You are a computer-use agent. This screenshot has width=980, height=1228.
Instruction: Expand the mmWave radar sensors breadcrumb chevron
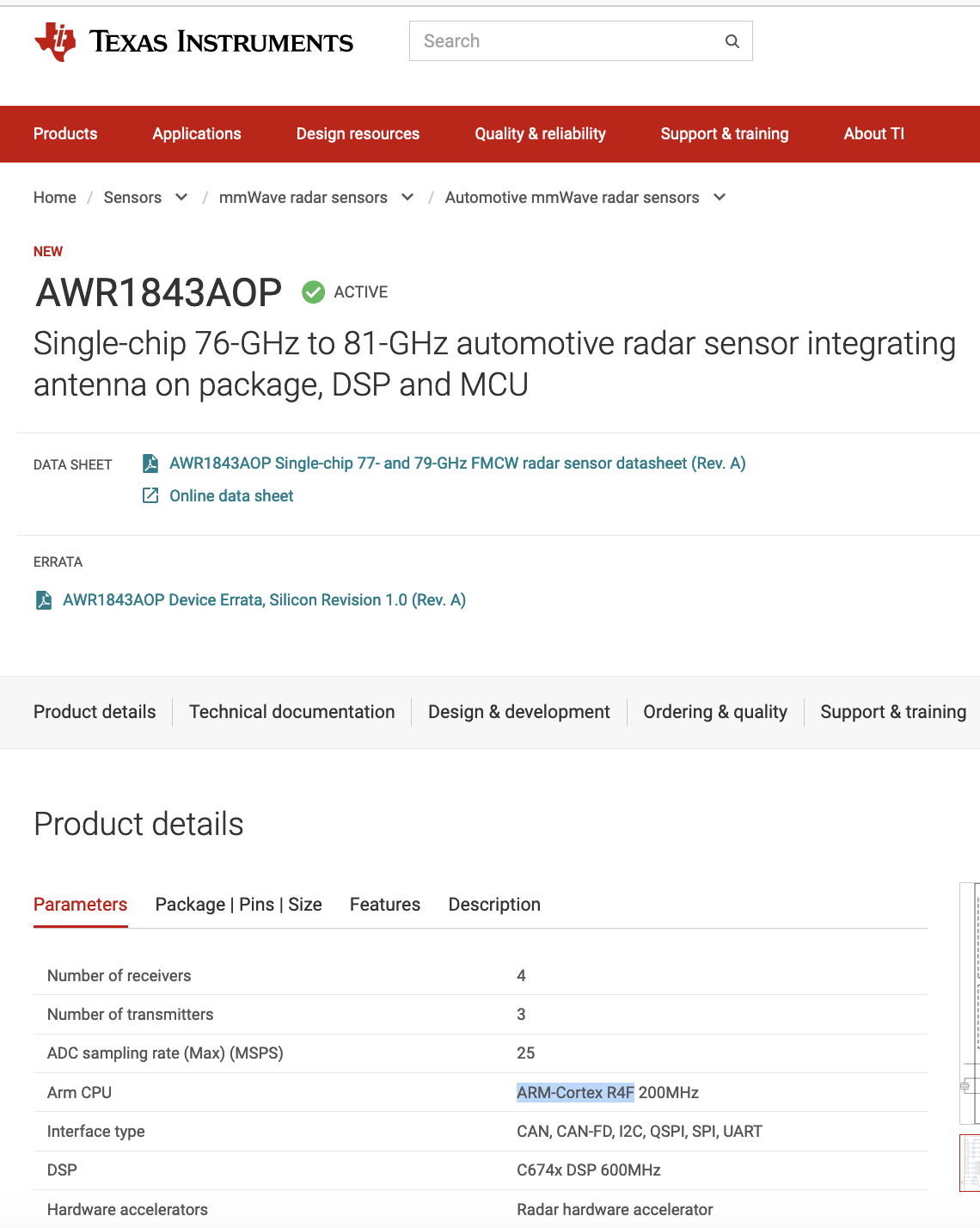click(x=407, y=198)
